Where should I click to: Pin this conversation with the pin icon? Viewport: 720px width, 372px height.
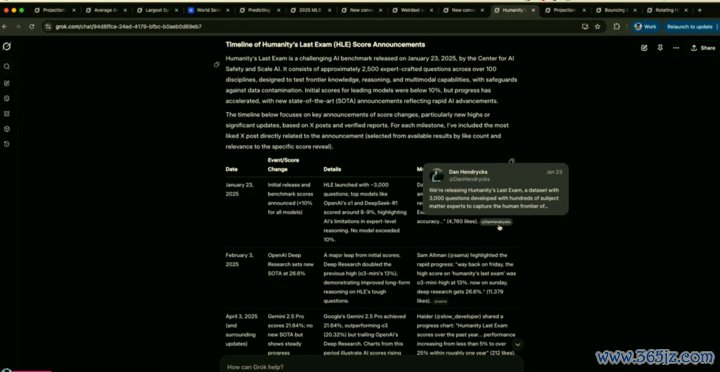(x=660, y=48)
